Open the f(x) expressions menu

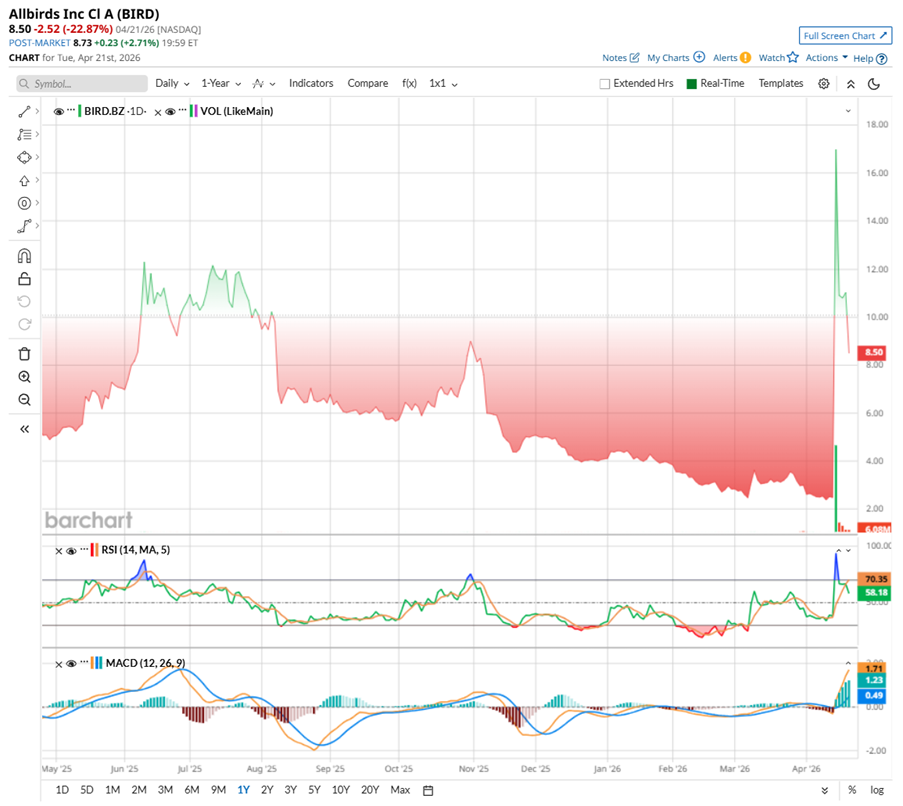click(x=409, y=83)
